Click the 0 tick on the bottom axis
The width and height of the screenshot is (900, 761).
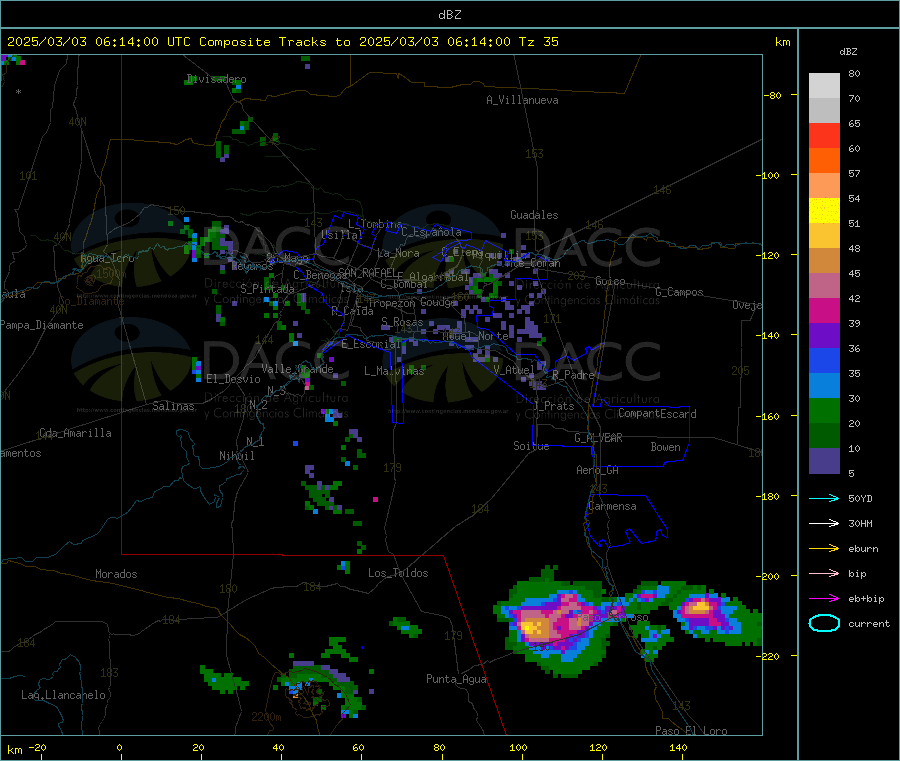(x=119, y=747)
